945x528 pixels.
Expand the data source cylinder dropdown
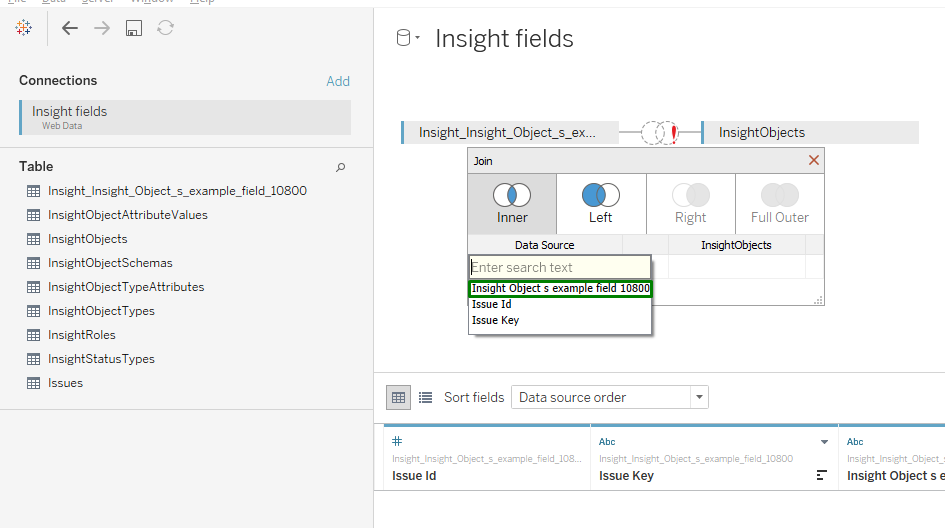[408, 39]
